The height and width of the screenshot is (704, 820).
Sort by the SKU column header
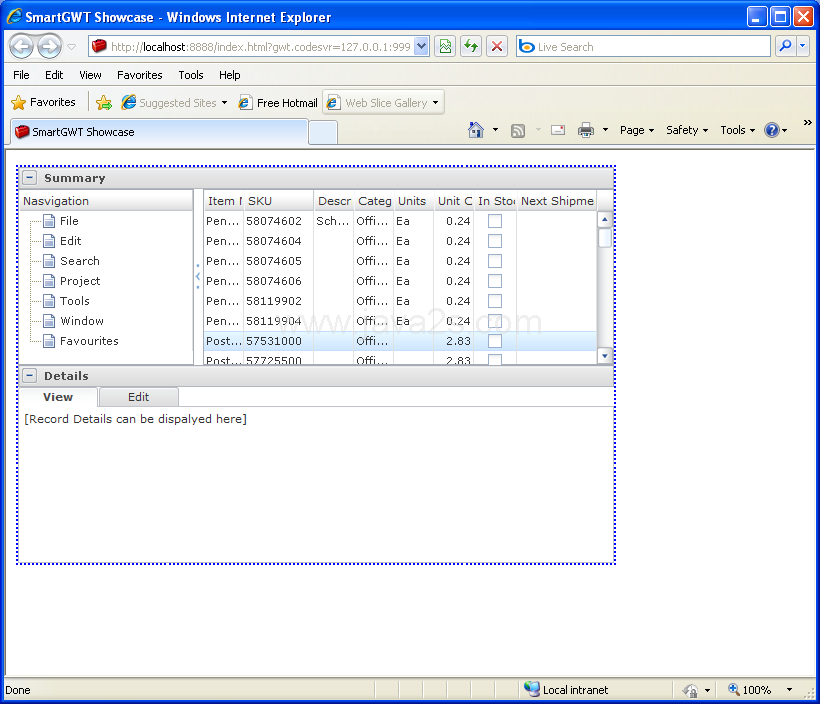(279, 201)
